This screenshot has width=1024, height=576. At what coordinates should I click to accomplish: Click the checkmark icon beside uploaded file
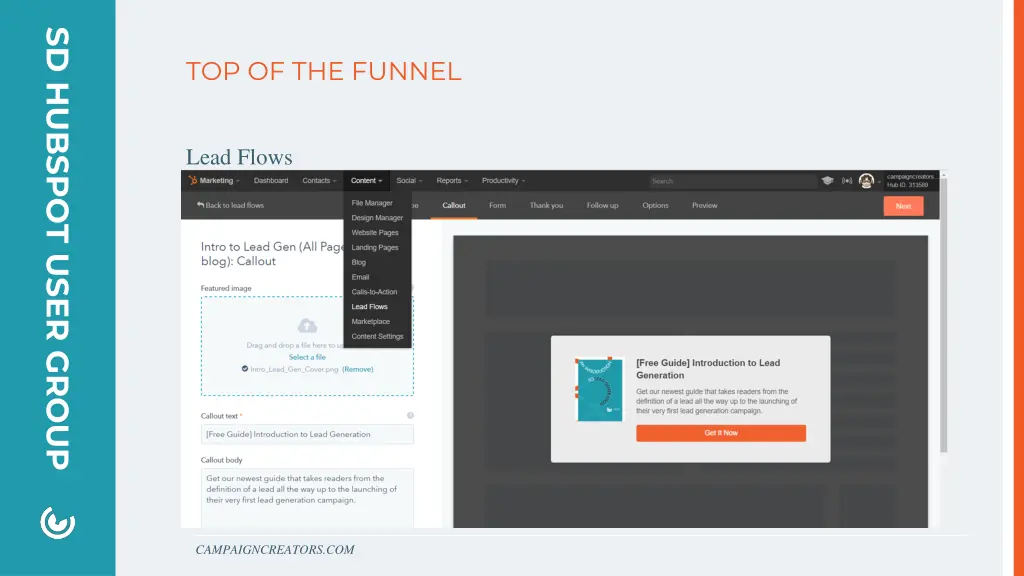(245, 369)
